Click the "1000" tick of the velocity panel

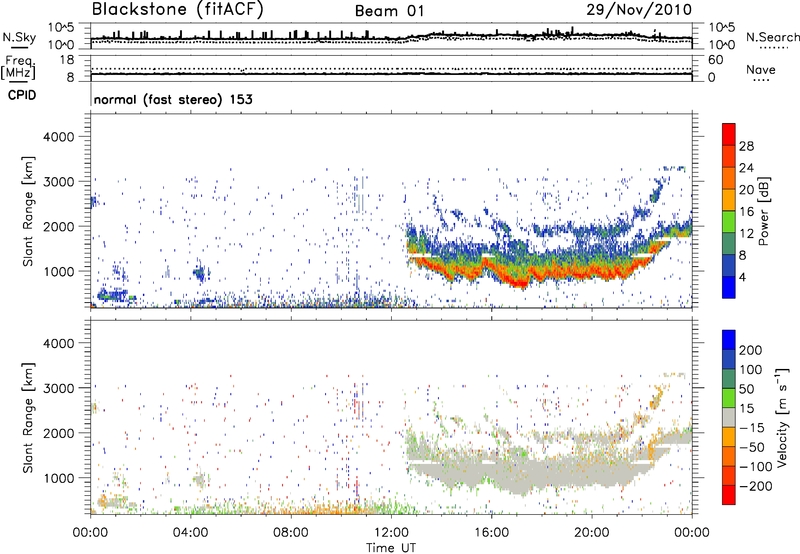point(59,478)
